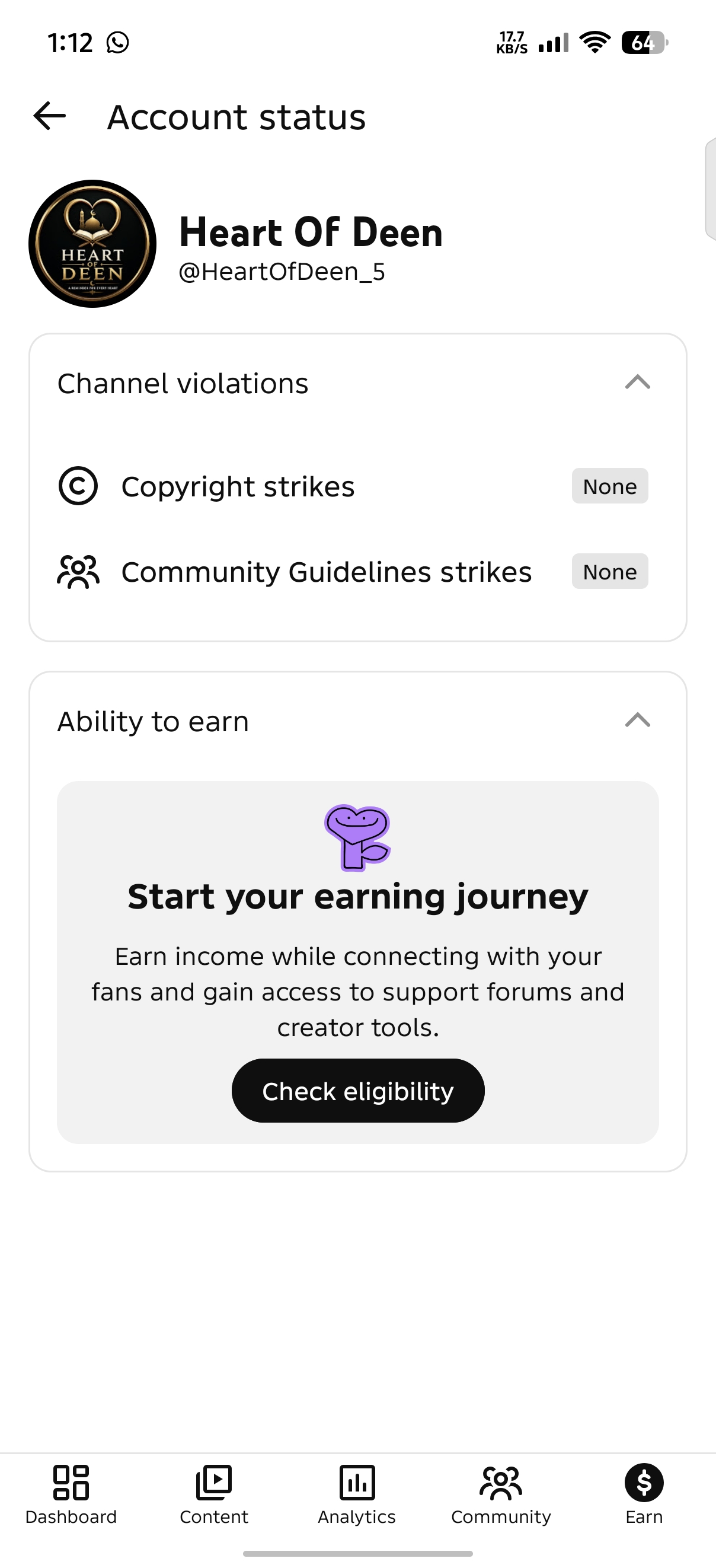
Task: Tap the @HeartOfDeen_5 channel handle
Action: click(x=282, y=272)
